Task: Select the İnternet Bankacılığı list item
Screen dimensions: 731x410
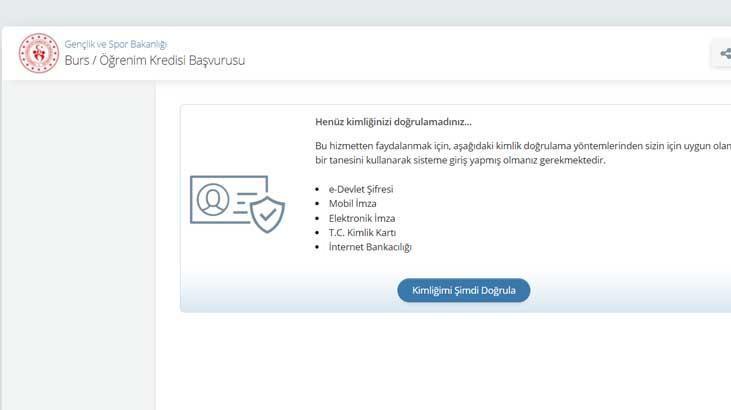Action: click(370, 247)
